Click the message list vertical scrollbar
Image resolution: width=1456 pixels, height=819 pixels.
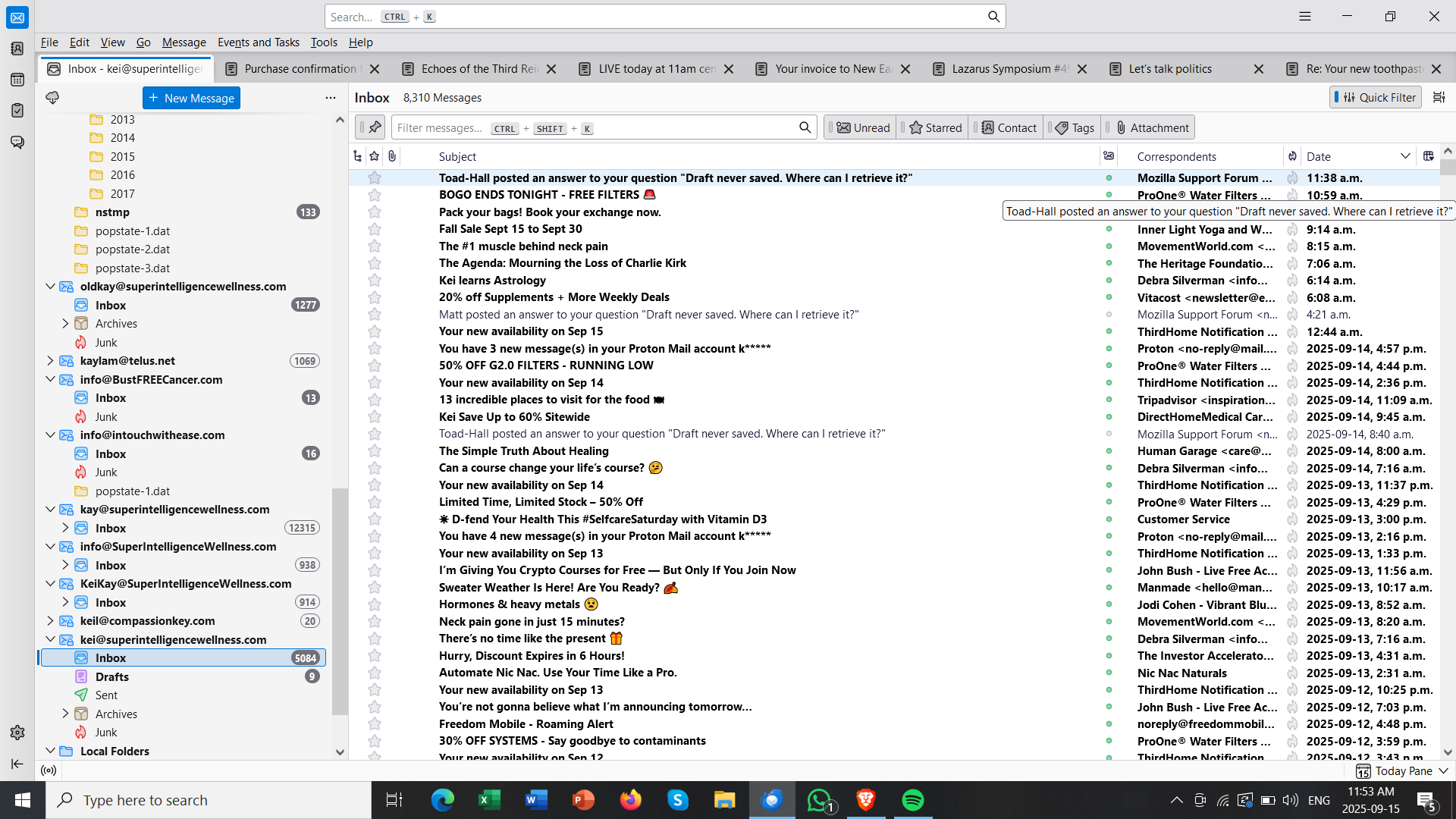click(x=1448, y=168)
